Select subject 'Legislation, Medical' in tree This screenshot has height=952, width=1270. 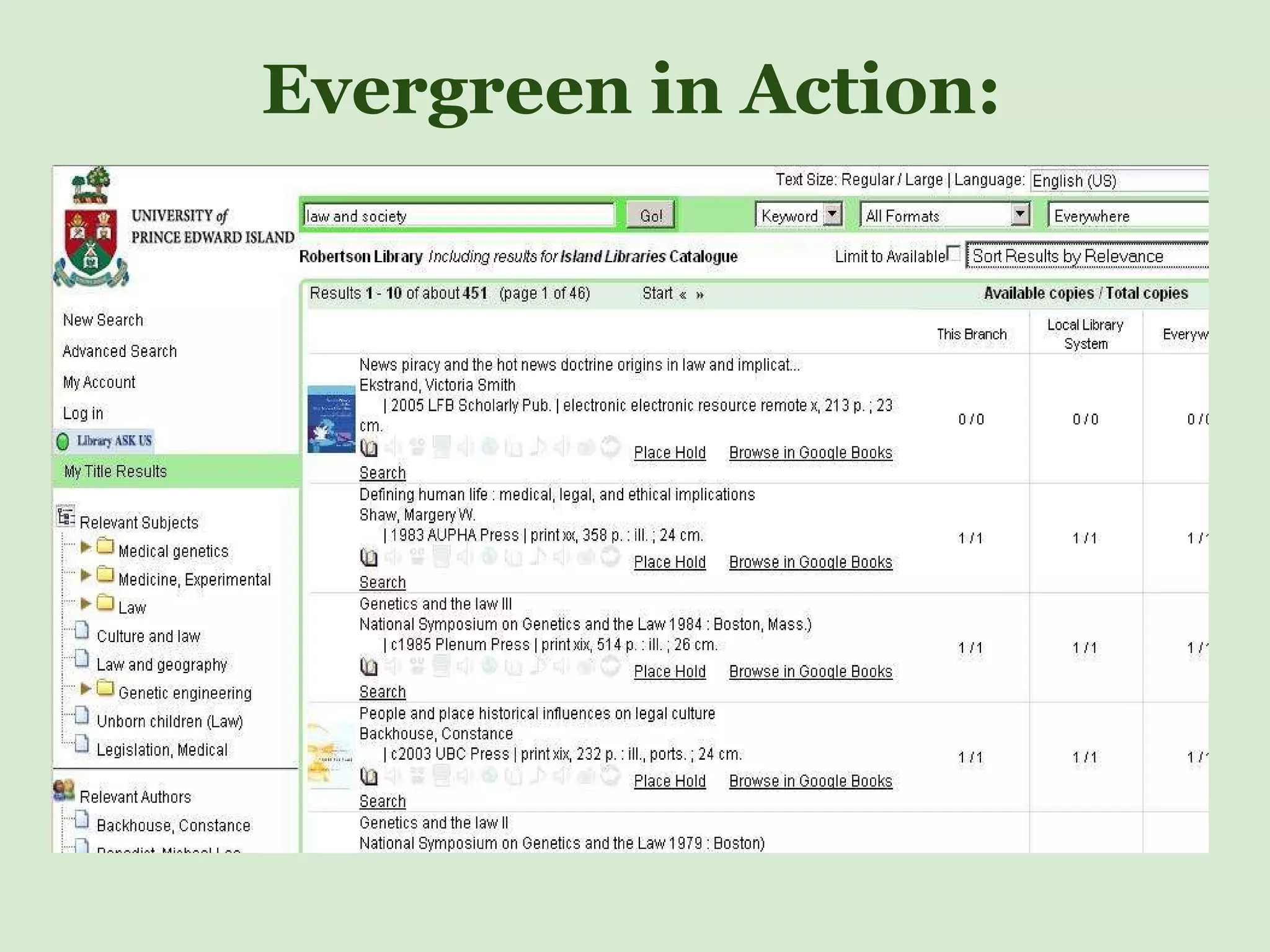coord(162,750)
